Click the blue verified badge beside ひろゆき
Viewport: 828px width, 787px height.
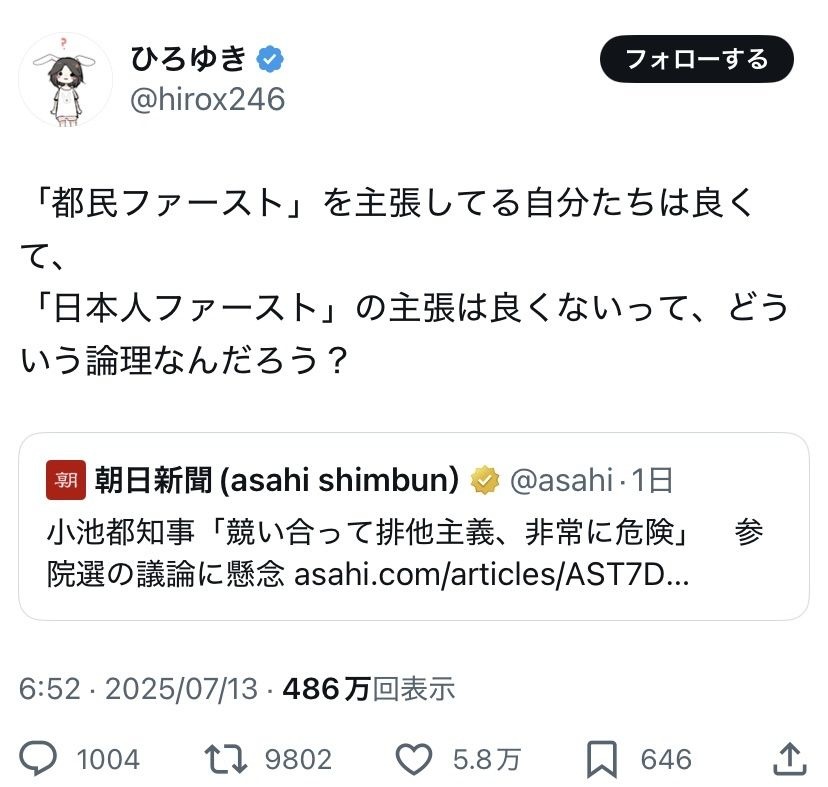point(271,59)
